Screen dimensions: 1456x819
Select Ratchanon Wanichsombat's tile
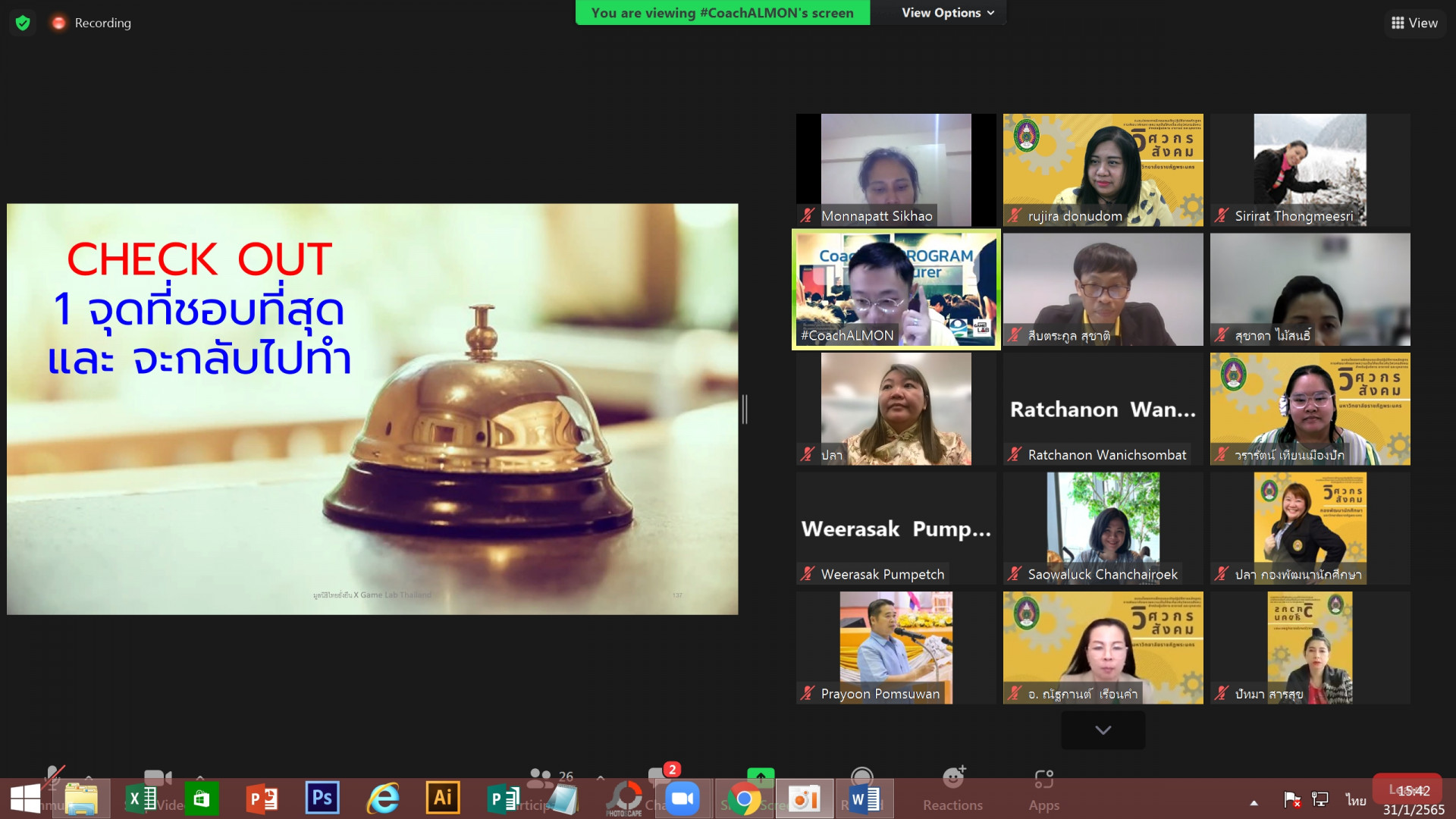click(1103, 409)
